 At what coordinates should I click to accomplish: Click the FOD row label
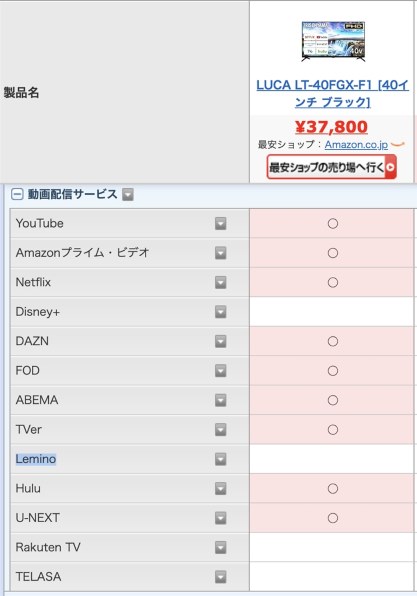[27, 371]
